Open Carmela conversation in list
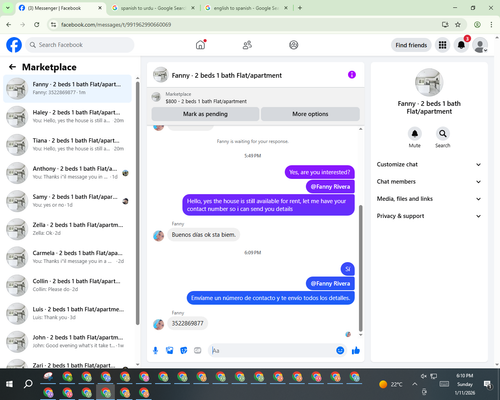Screen dimensions: 500x400 pos(68,257)
